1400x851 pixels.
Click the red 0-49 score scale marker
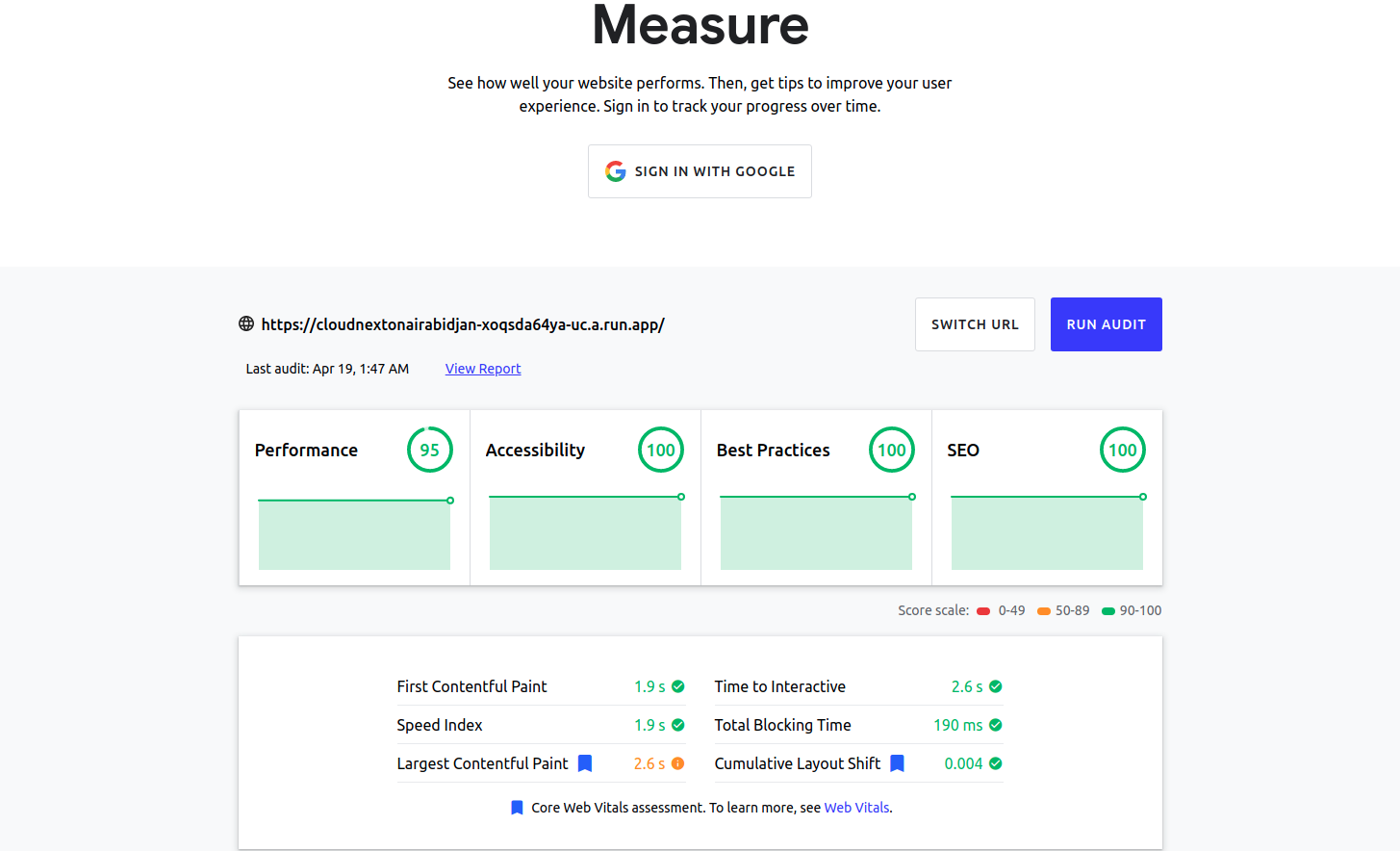coord(983,611)
